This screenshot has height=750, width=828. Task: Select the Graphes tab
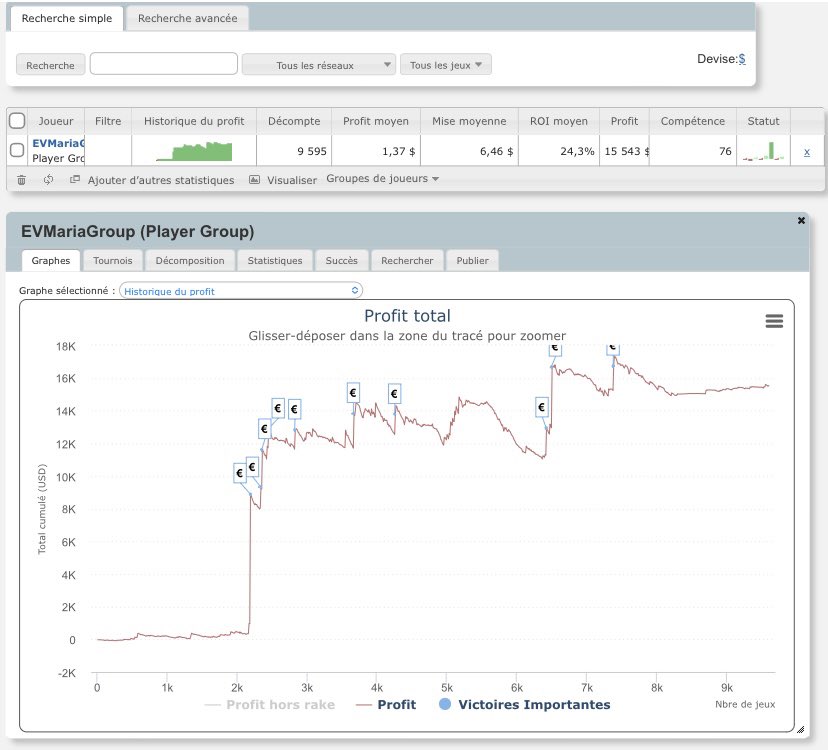point(51,260)
